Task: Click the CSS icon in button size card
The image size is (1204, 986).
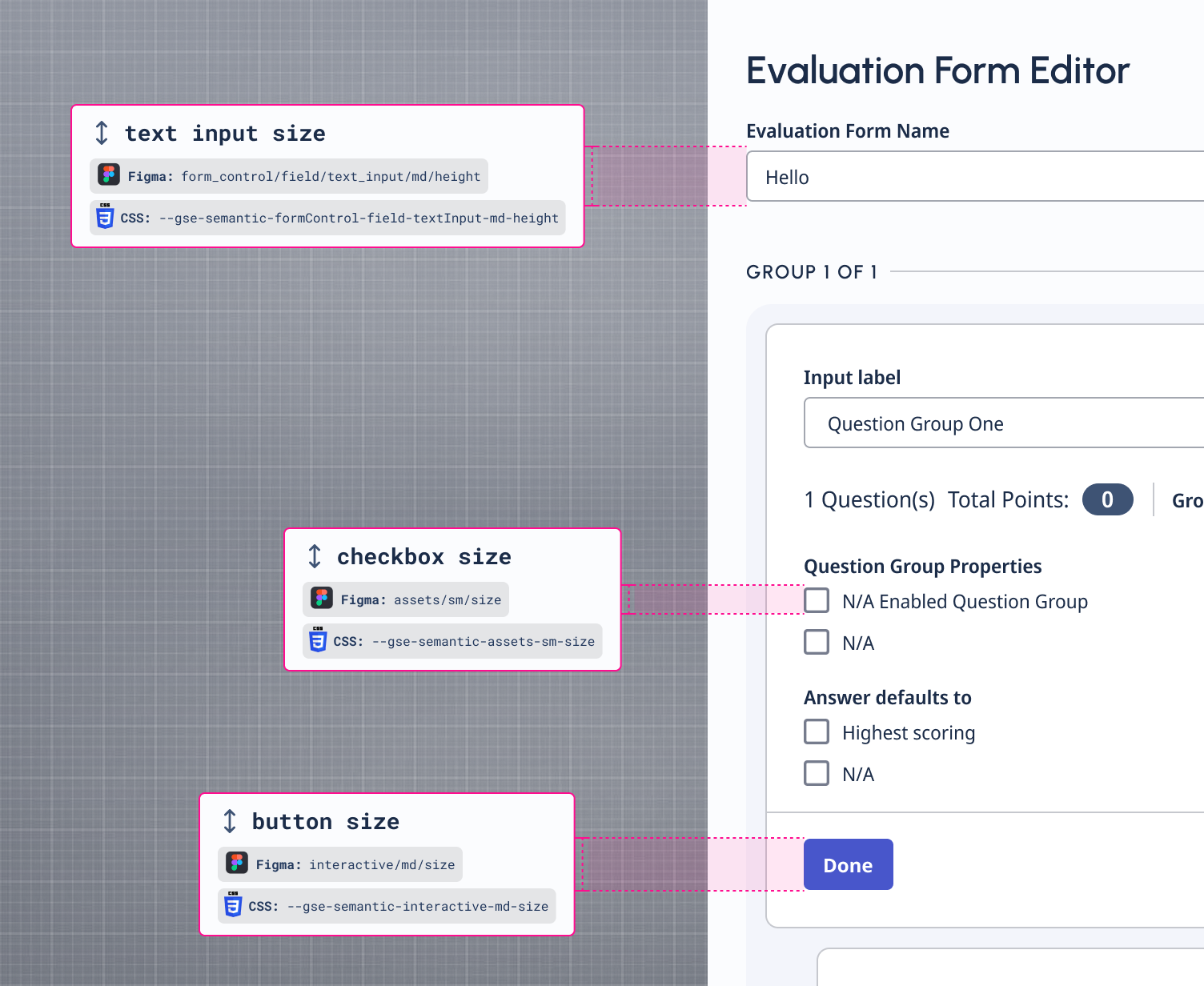Action: pos(233,905)
